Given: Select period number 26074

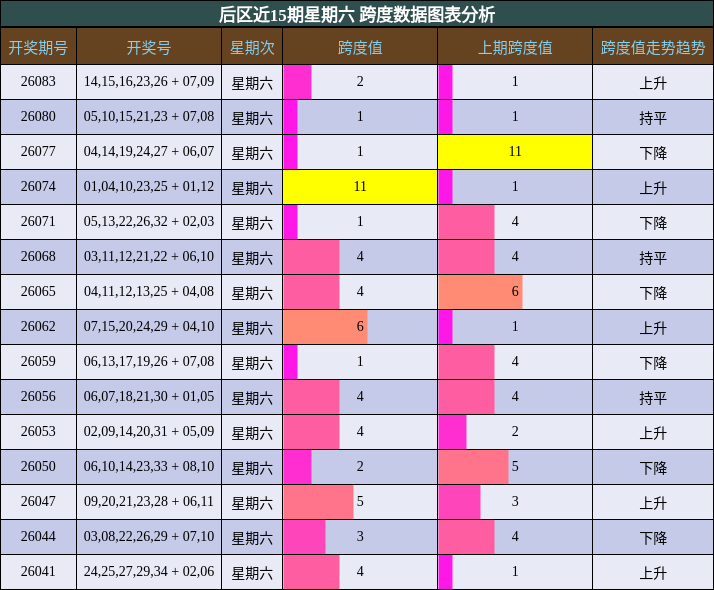Looking at the screenshot, I should 38,187.
